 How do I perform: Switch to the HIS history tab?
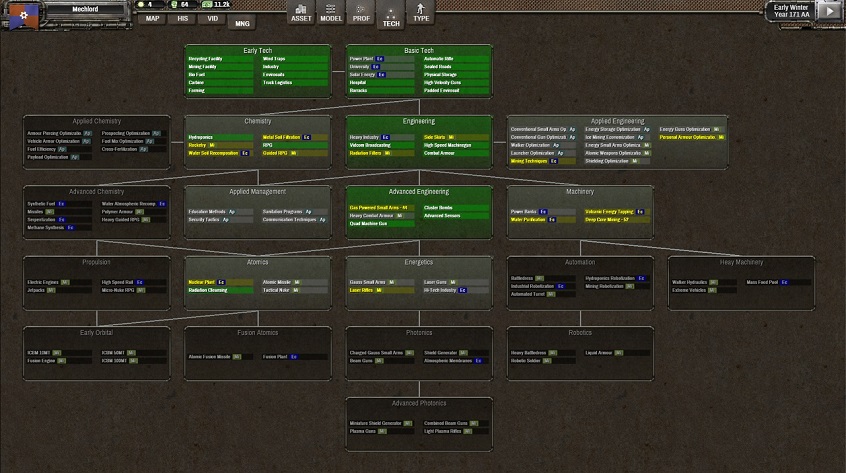(x=182, y=19)
